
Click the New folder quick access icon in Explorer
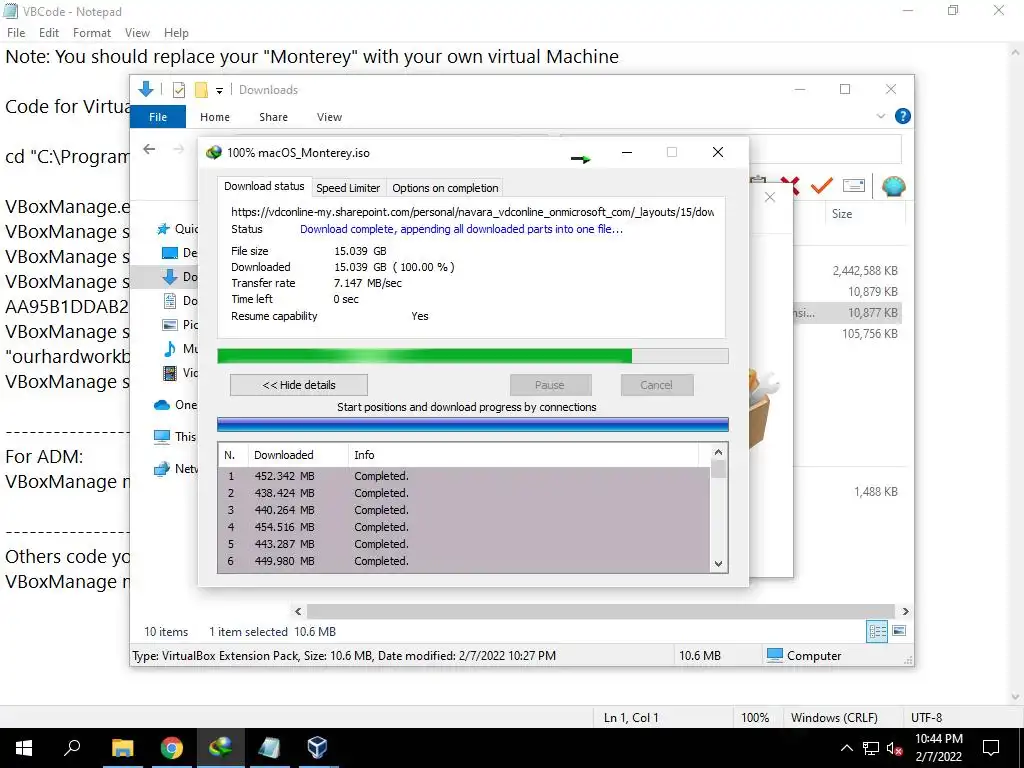(201, 90)
